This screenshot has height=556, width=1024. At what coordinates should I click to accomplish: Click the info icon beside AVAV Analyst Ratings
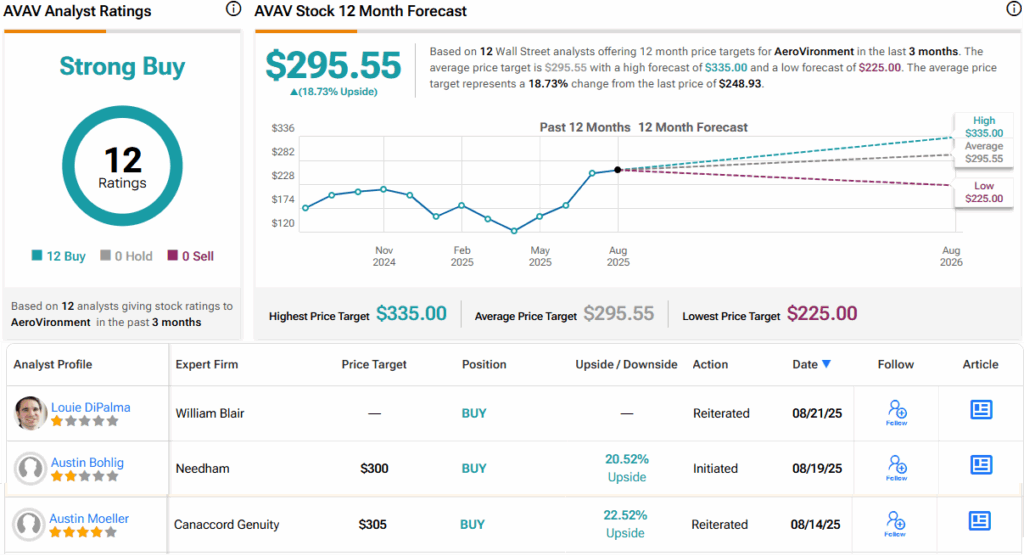(x=233, y=10)
